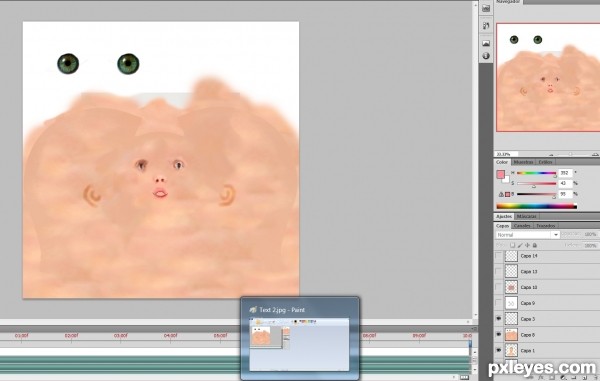Click zoom out icon in Navegador panel
The height and width of the screenshot is (381, 600).
(x=551, y=154)
